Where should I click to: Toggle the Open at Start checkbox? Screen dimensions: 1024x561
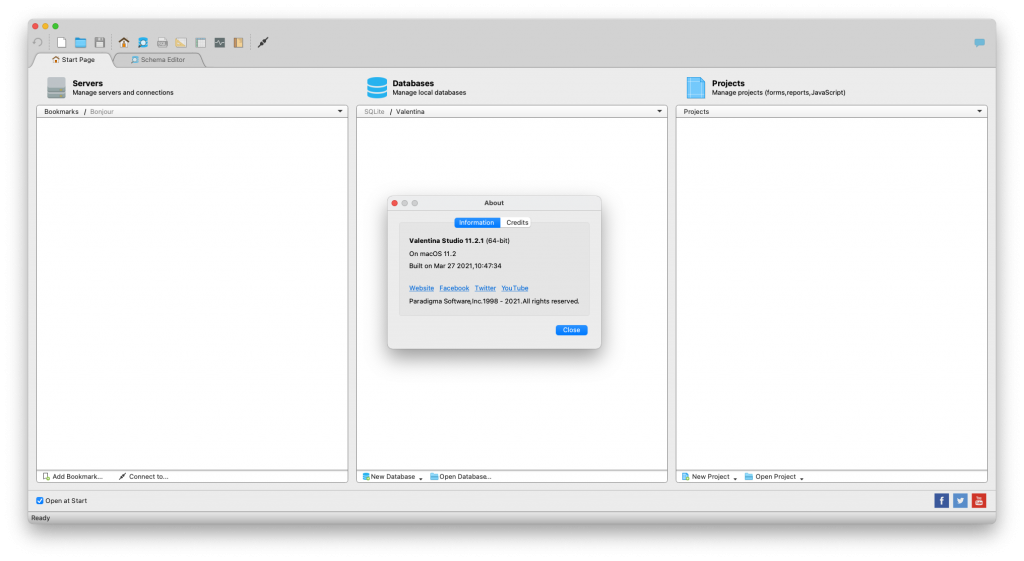[40, 500]
